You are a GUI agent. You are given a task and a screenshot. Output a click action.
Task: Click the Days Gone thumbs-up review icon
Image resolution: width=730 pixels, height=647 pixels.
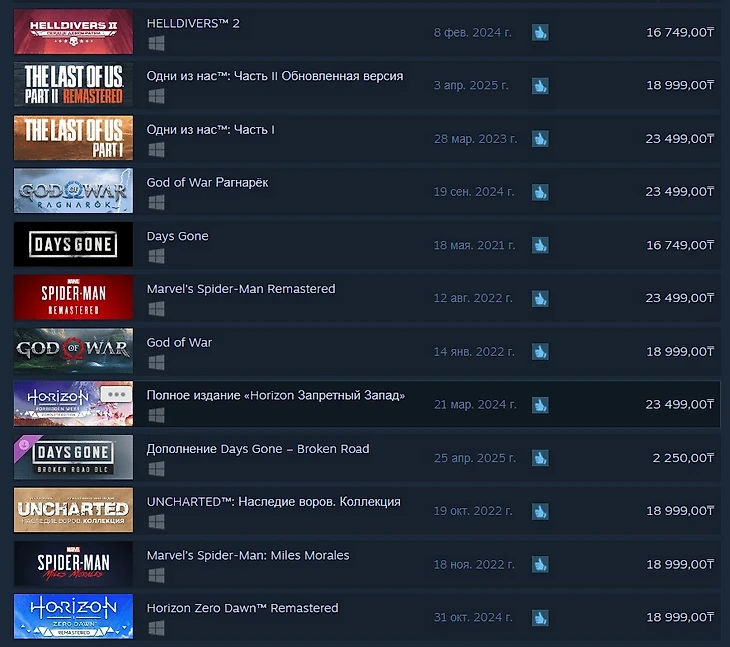(540, 245)
